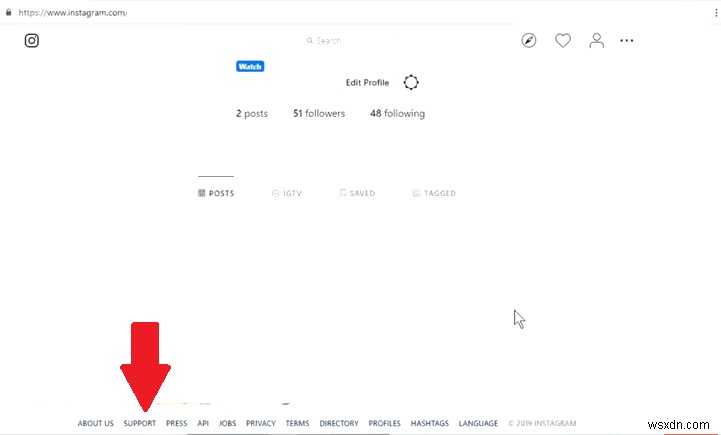Open the DIRECTORY footer link
The image size is (721, 435).
coord(339,423)
